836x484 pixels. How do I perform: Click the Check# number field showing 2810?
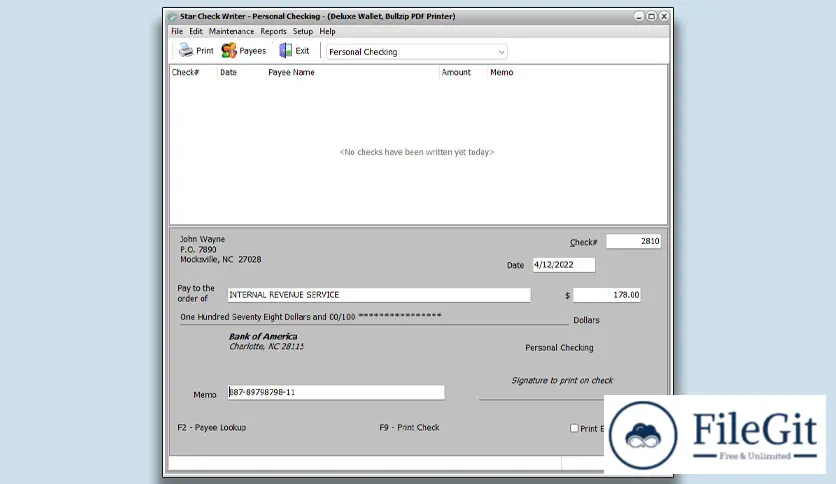(x=633, y=241)
